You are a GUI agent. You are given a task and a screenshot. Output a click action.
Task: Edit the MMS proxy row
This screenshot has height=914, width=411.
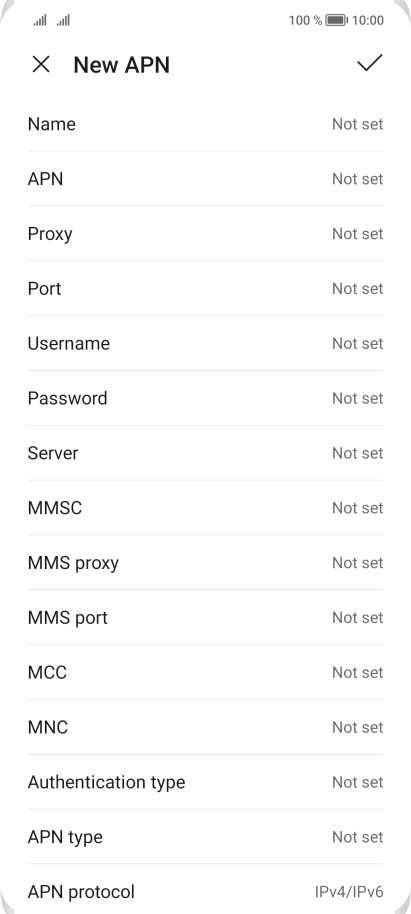pyautogui.click(x=205, y=563)
